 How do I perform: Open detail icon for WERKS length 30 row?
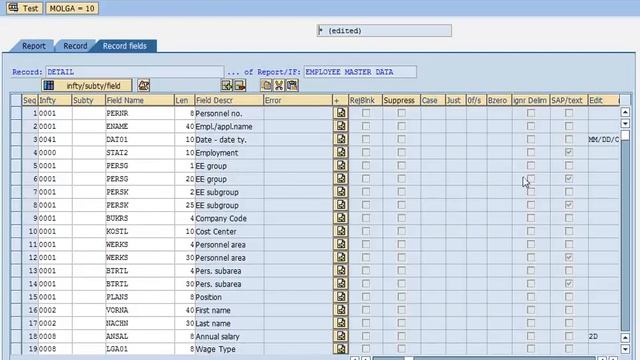pyautogui.click(x=340, y=257)
